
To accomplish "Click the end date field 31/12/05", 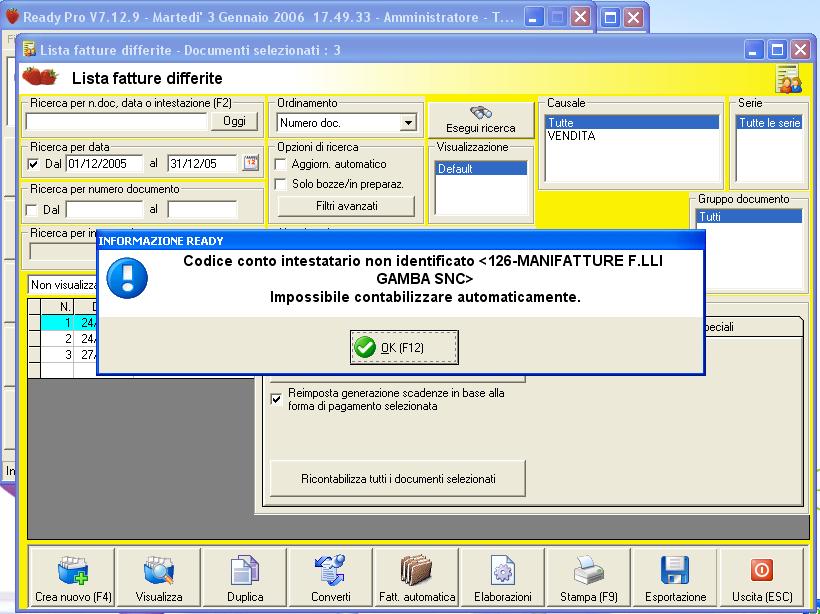I will (x=202, y=164).
